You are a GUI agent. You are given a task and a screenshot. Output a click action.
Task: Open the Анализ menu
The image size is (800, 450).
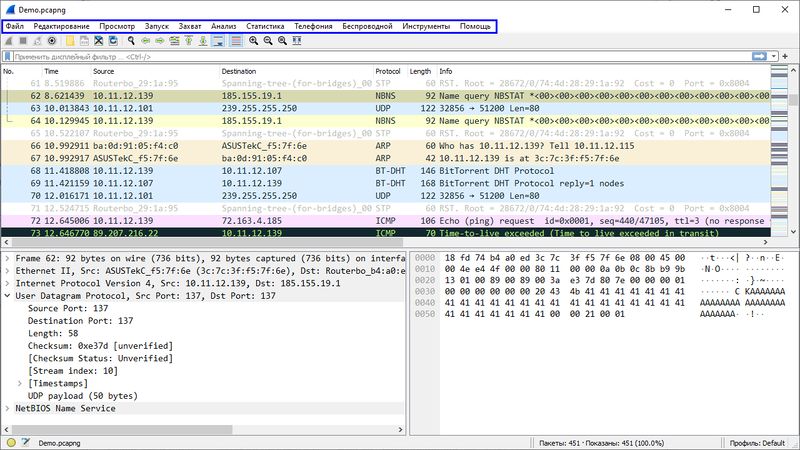(223, 26)
